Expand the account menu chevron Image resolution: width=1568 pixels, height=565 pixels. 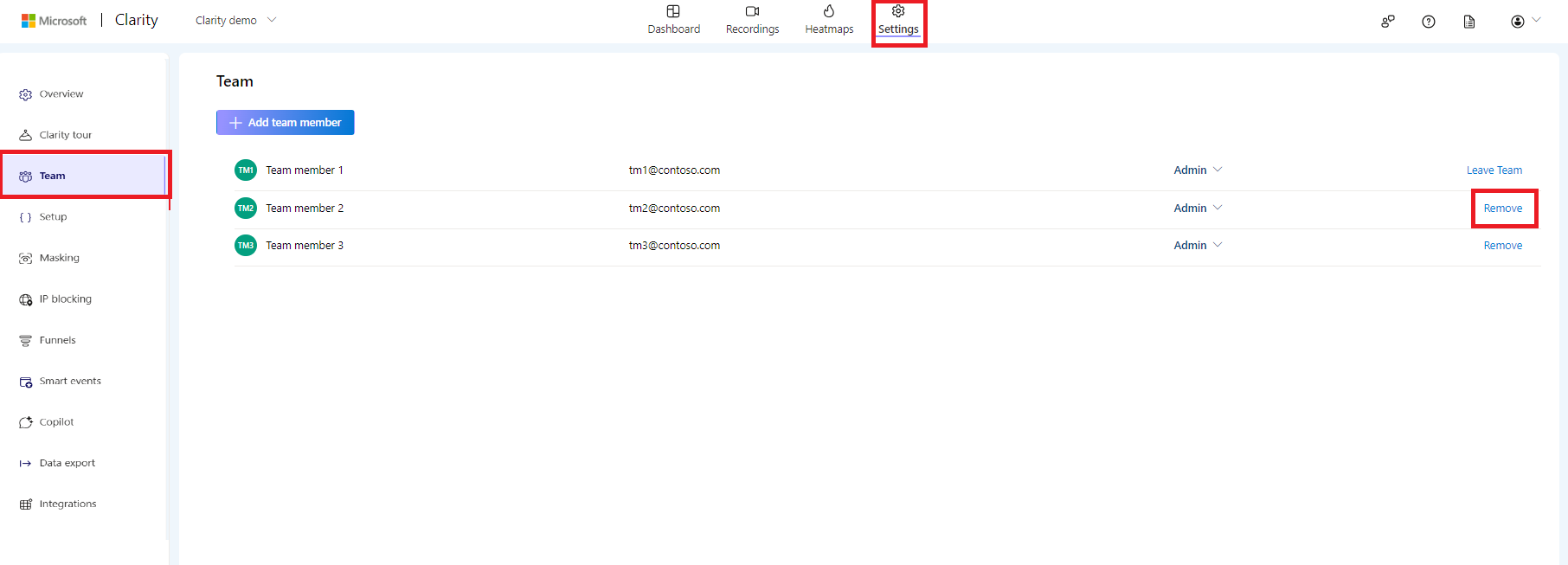point(1536,20)
